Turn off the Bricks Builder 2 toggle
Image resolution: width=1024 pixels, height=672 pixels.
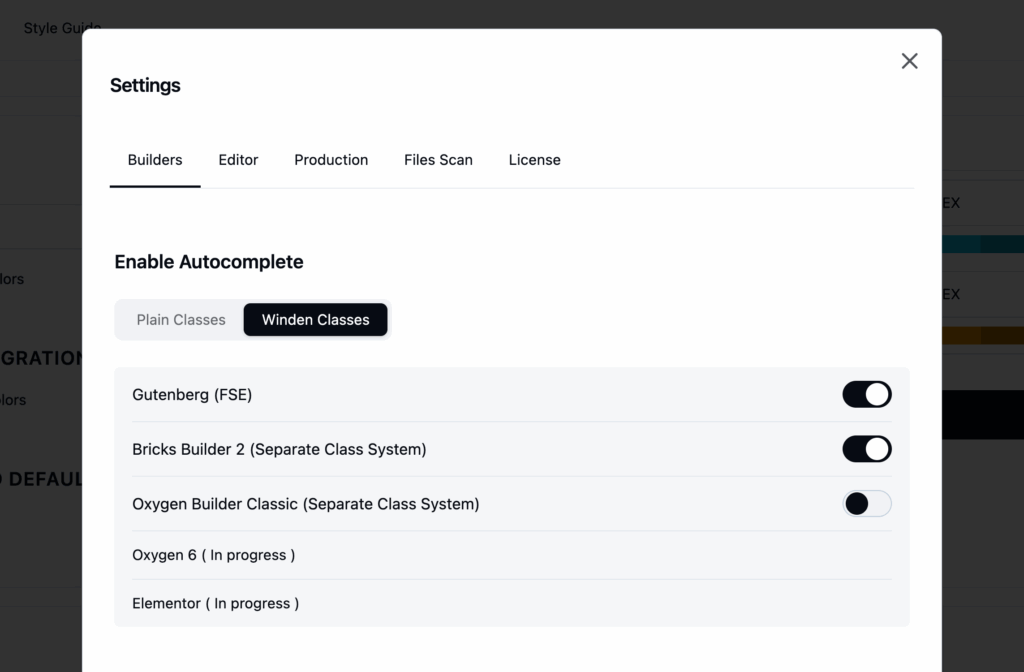tap(866, 449)
